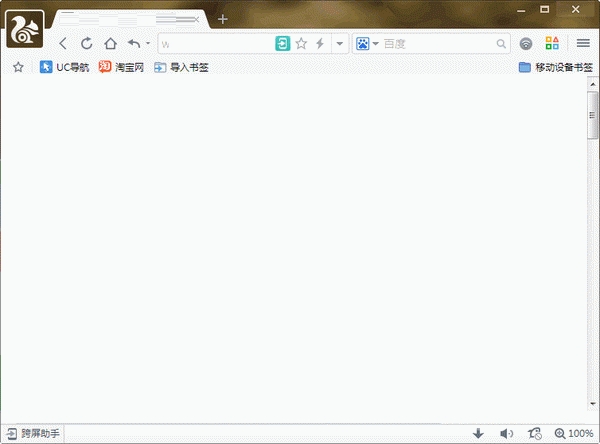Click the 导入书签 import bookmarks button
Screen dimensions: 600x444
point(181,67)
